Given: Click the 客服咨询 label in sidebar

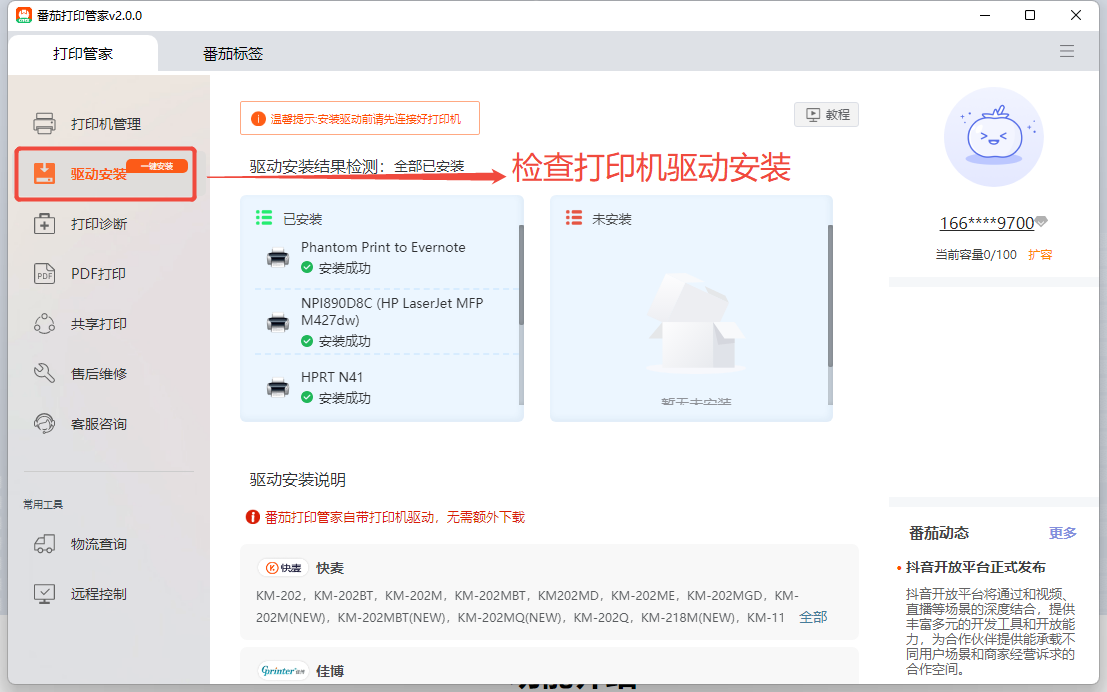Looking at the screenshot, I should tap(99, 424).
